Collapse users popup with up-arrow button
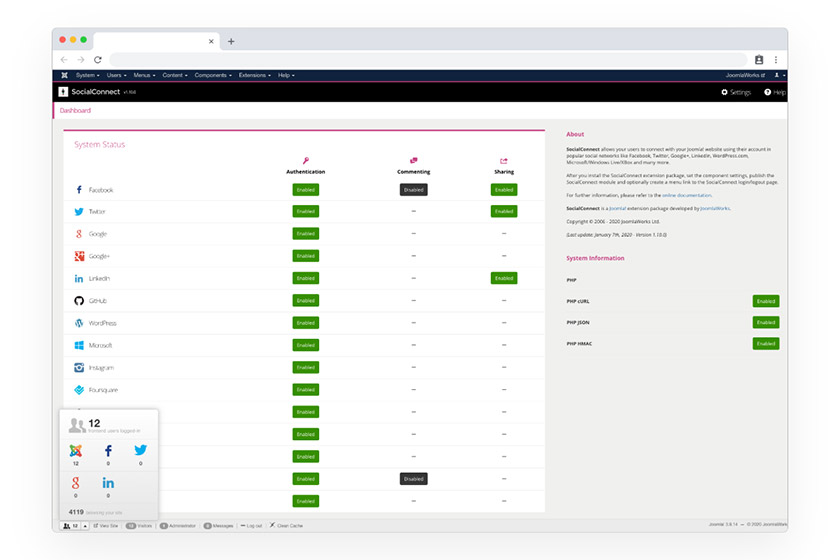 (x=85, y=526)
